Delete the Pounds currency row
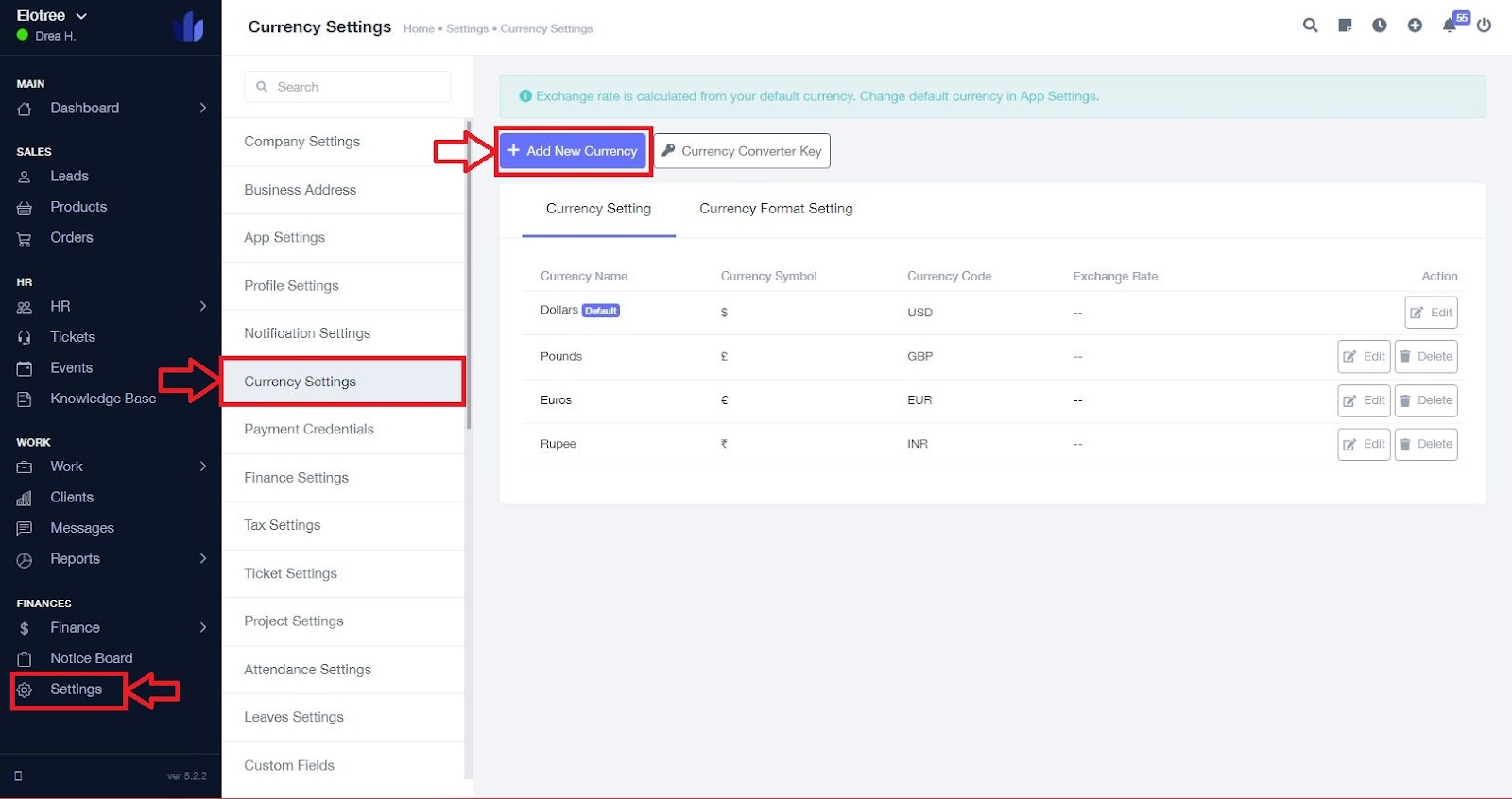Screen dimensions: 1512x799 tap(1425, 357)
